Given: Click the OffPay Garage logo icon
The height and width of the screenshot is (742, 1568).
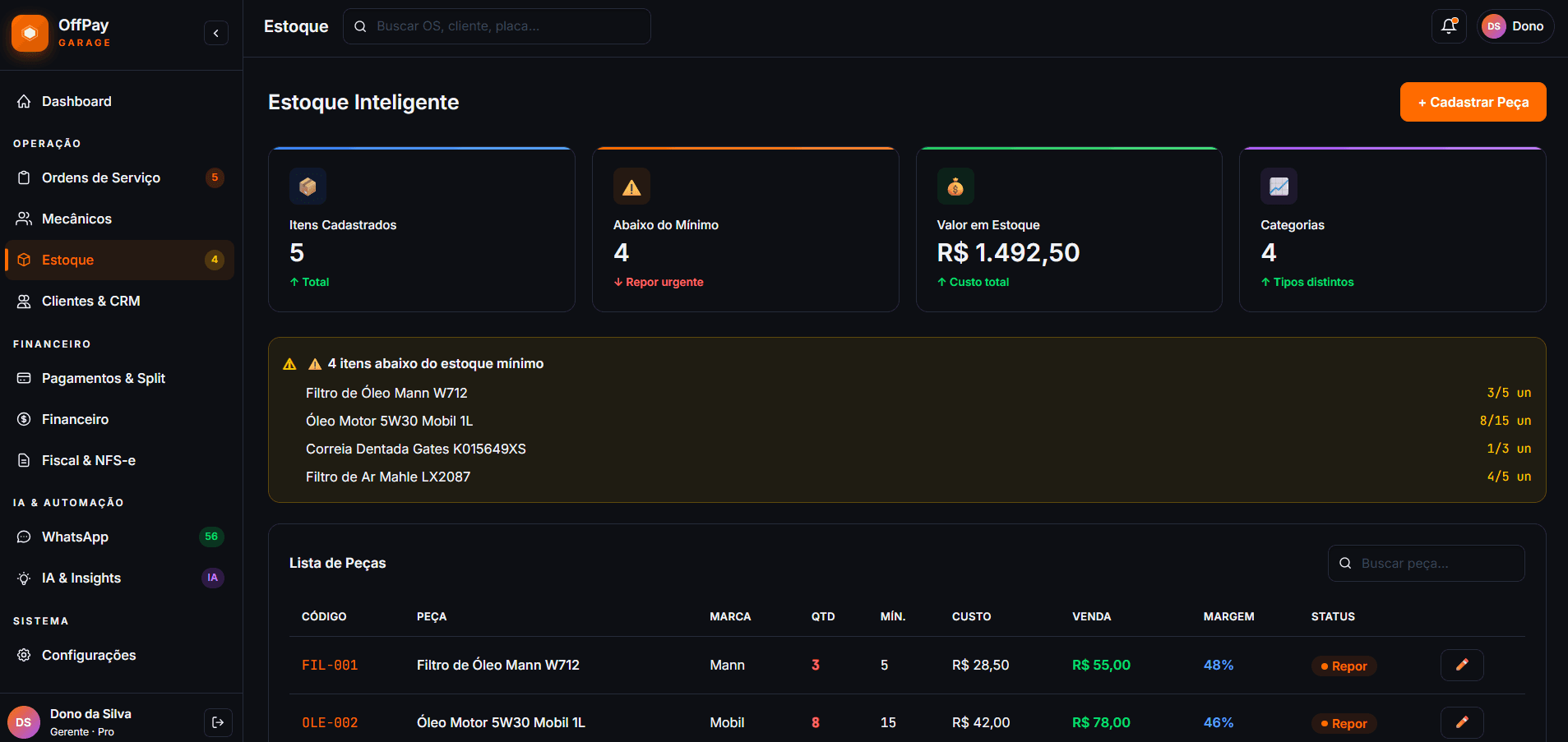Looking at the screenshot, I should tap(30, 33).
